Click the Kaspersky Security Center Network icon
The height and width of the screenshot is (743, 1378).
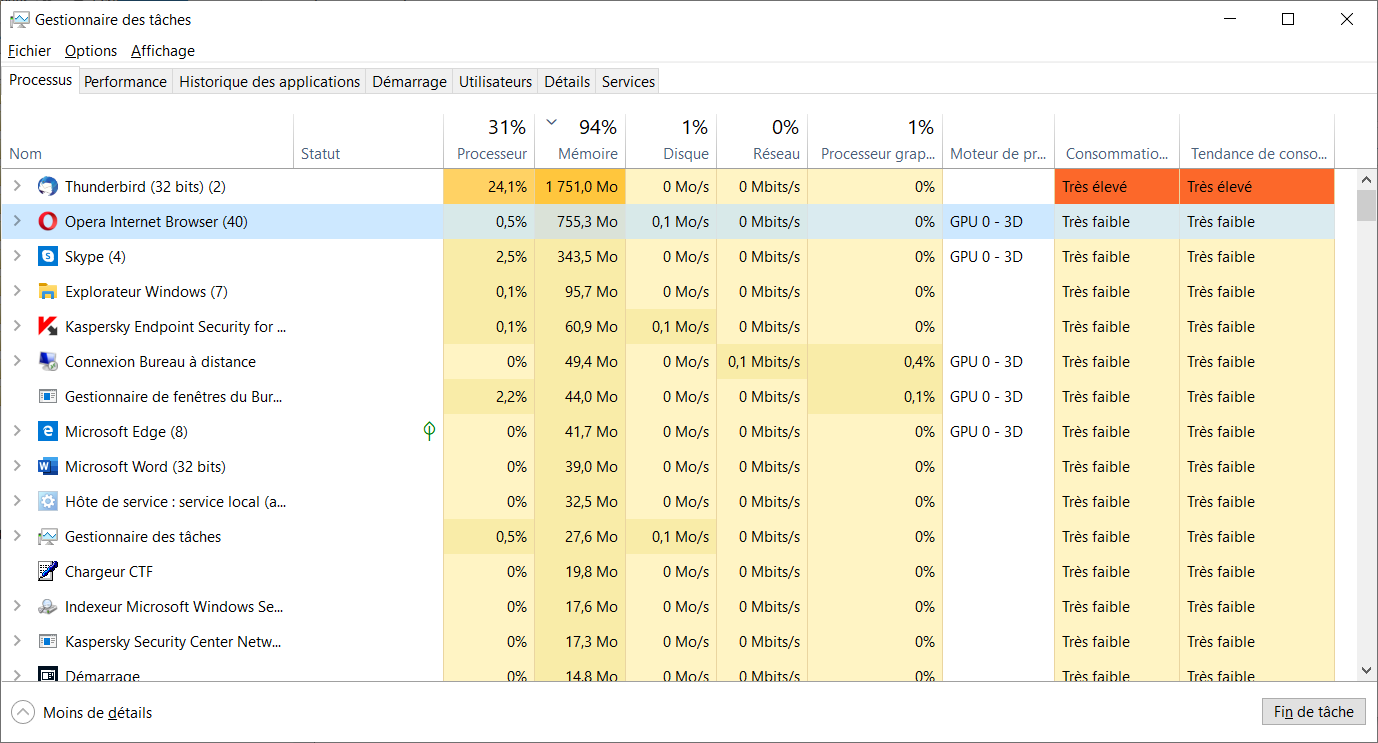click(x=47, y=642)
